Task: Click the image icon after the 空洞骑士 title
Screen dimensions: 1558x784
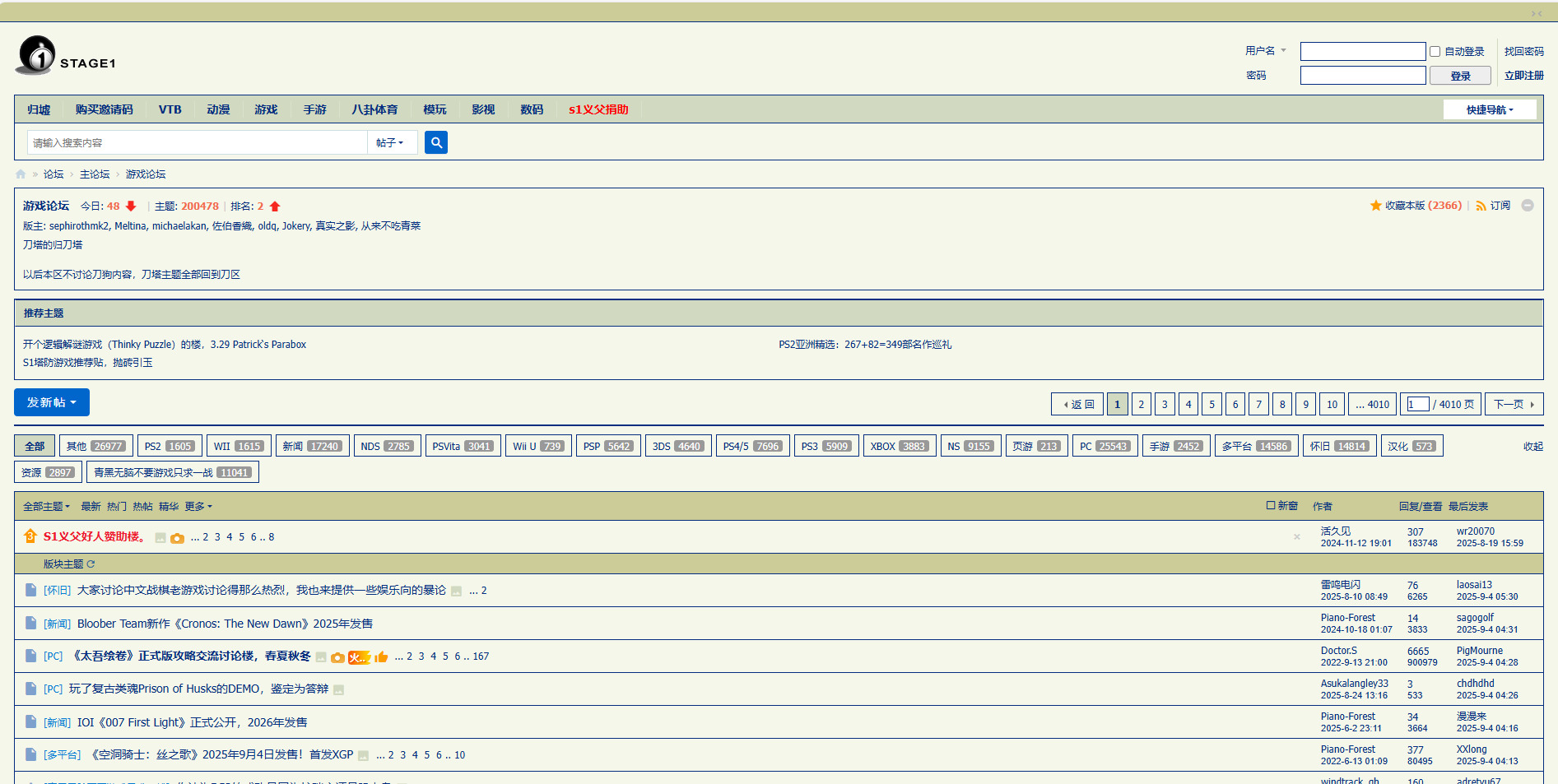Action: click(363, 756)
